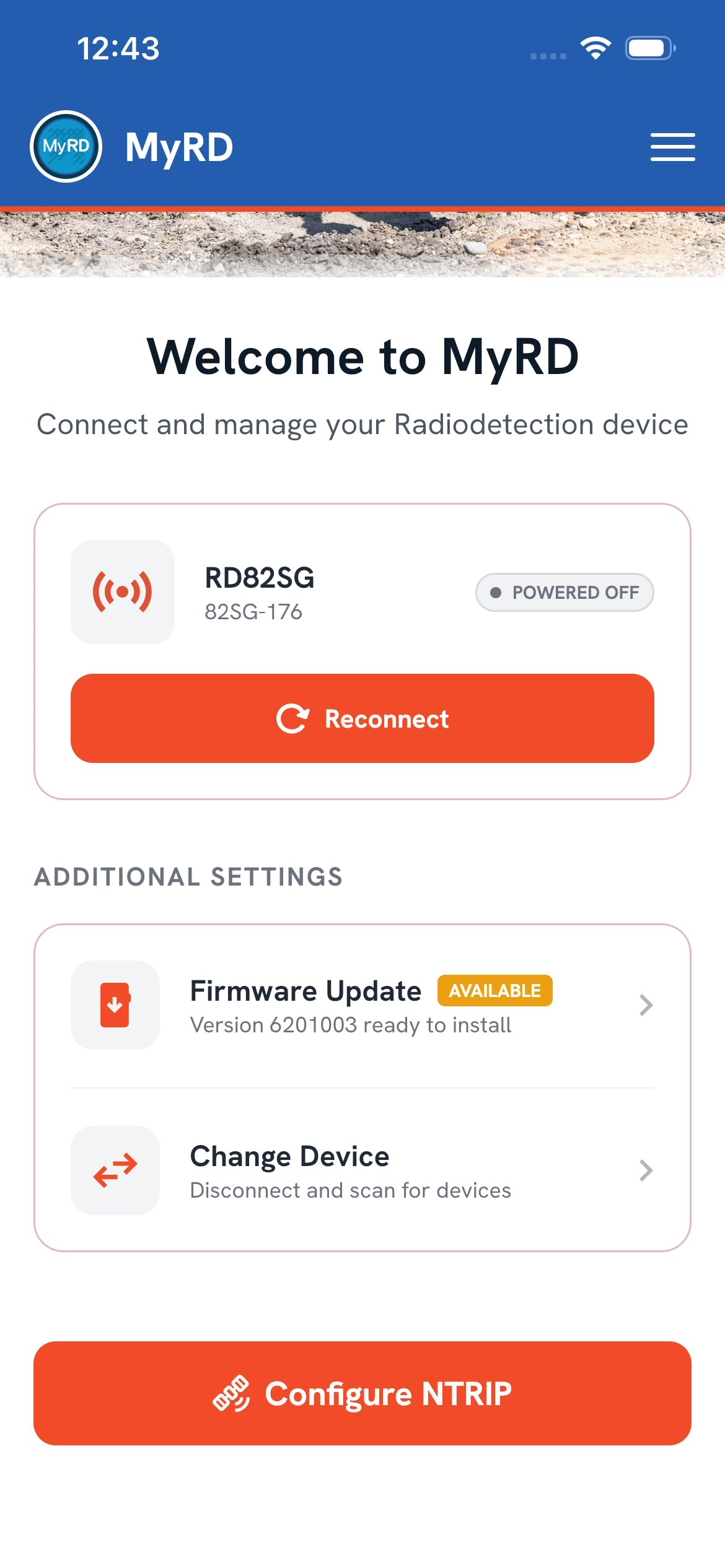Open the hamburger menu
Screen dimensions: 725x1568
pos(672,147)
